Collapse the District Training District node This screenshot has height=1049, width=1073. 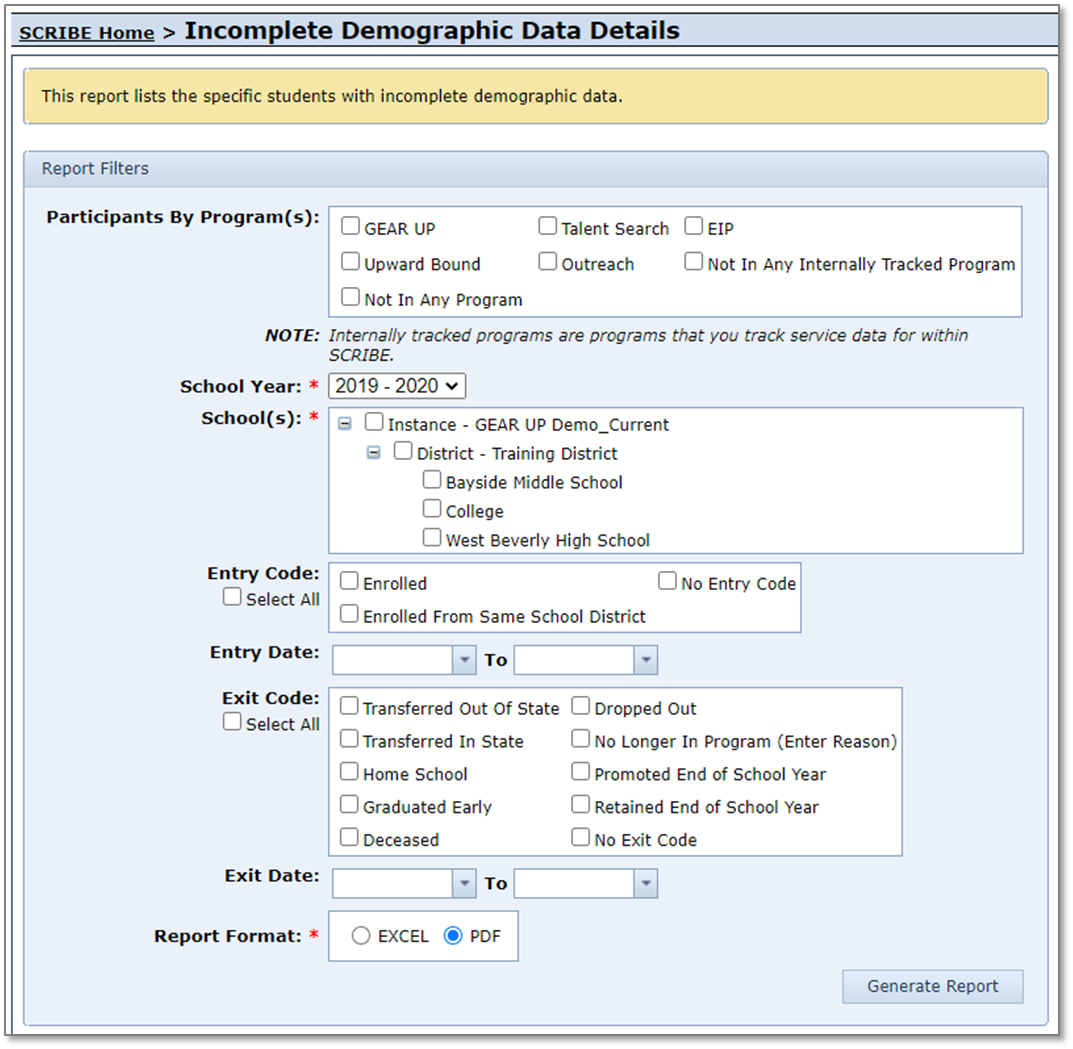pyautogui.click(x=374, y=453)
